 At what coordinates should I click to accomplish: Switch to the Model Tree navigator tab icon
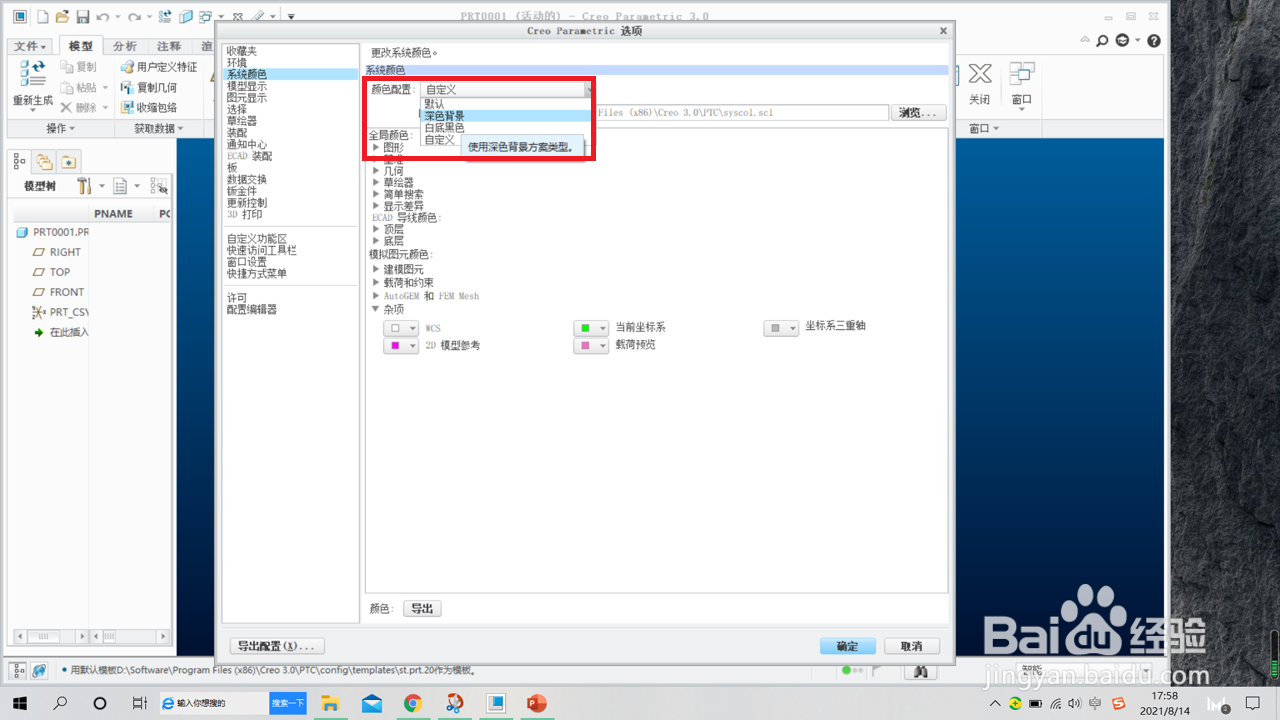point(20,161)
